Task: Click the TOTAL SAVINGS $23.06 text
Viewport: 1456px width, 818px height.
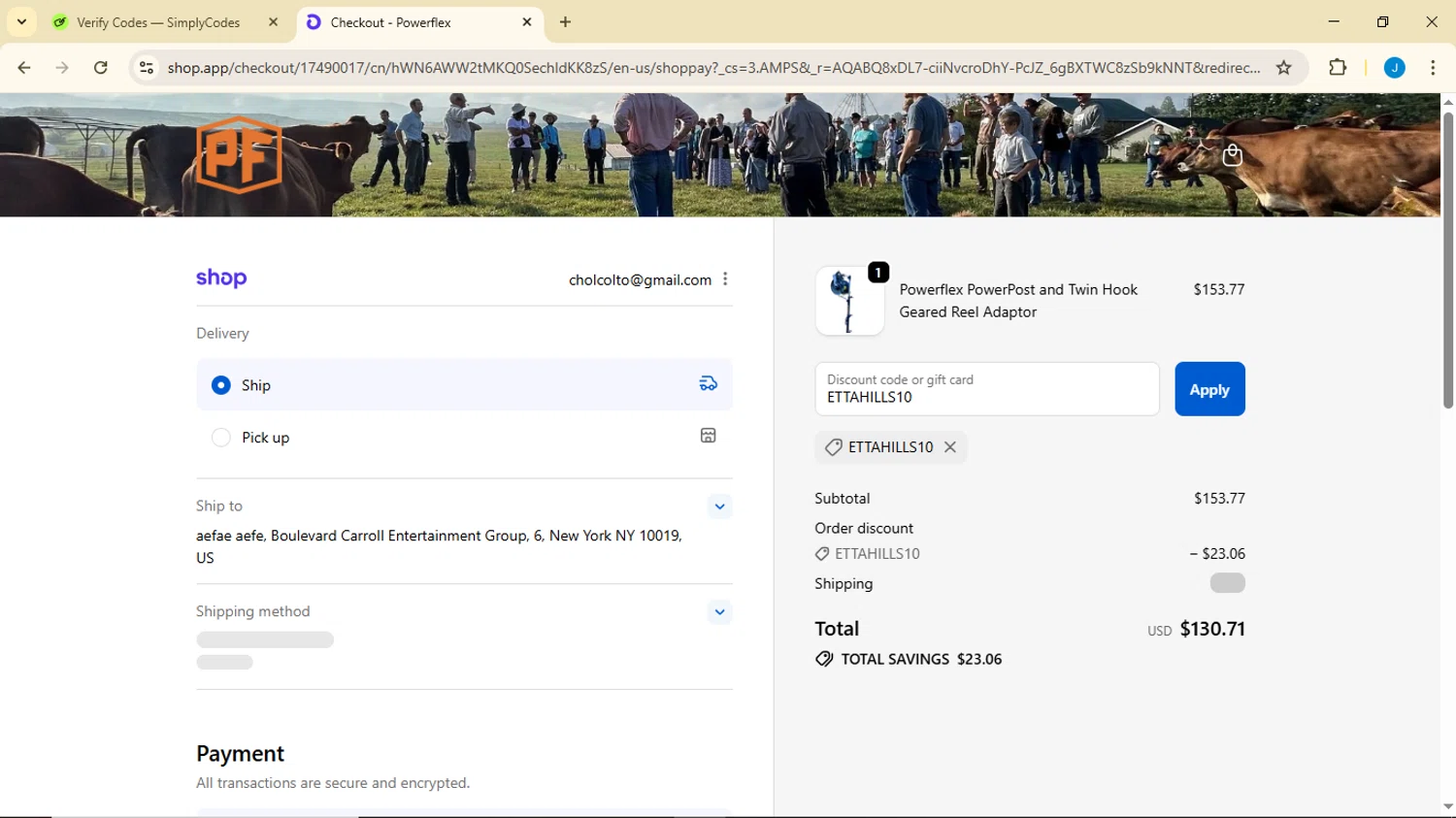Action: coord(921,659)
